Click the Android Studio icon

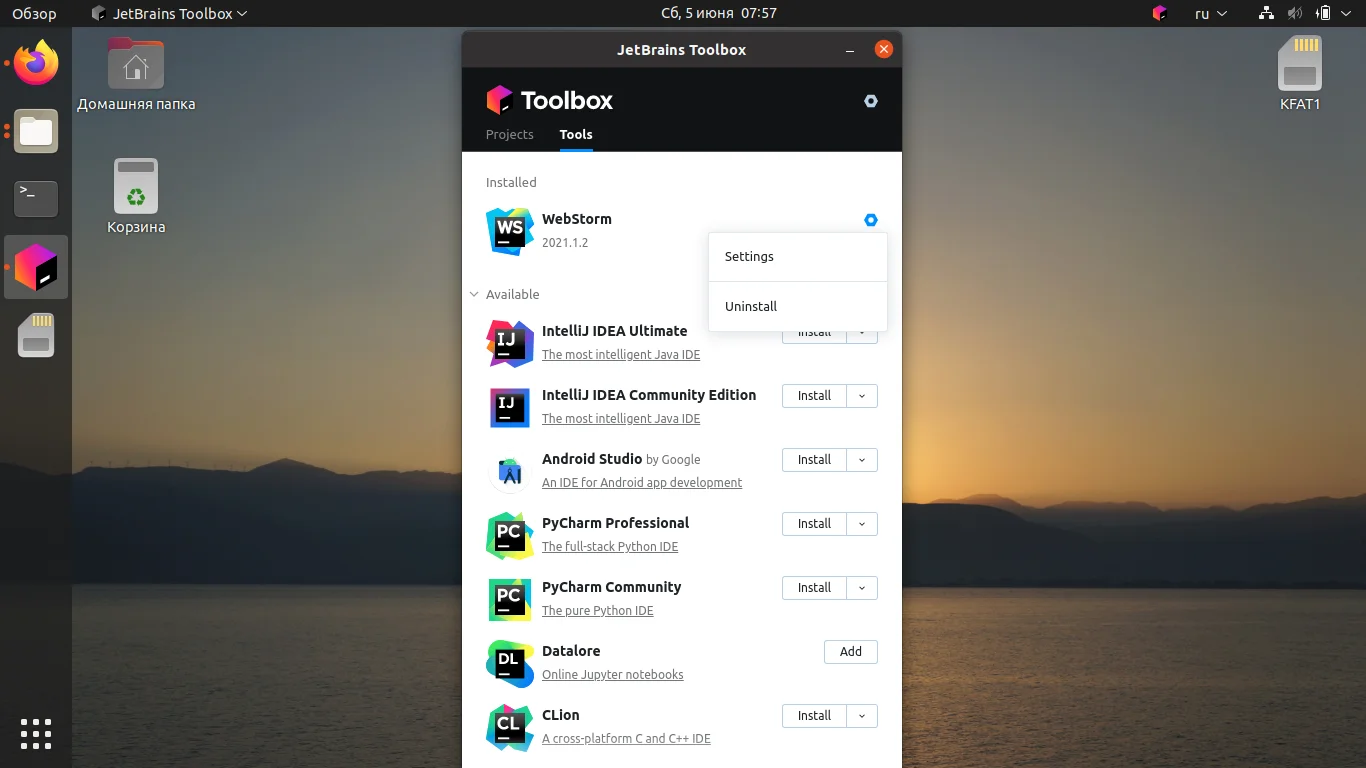point(509,471)
